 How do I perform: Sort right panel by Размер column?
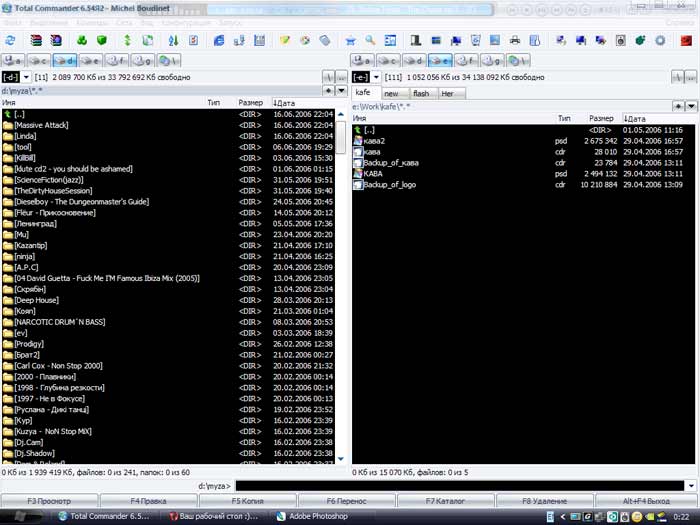pyautogui.click(x=601, y=119)
